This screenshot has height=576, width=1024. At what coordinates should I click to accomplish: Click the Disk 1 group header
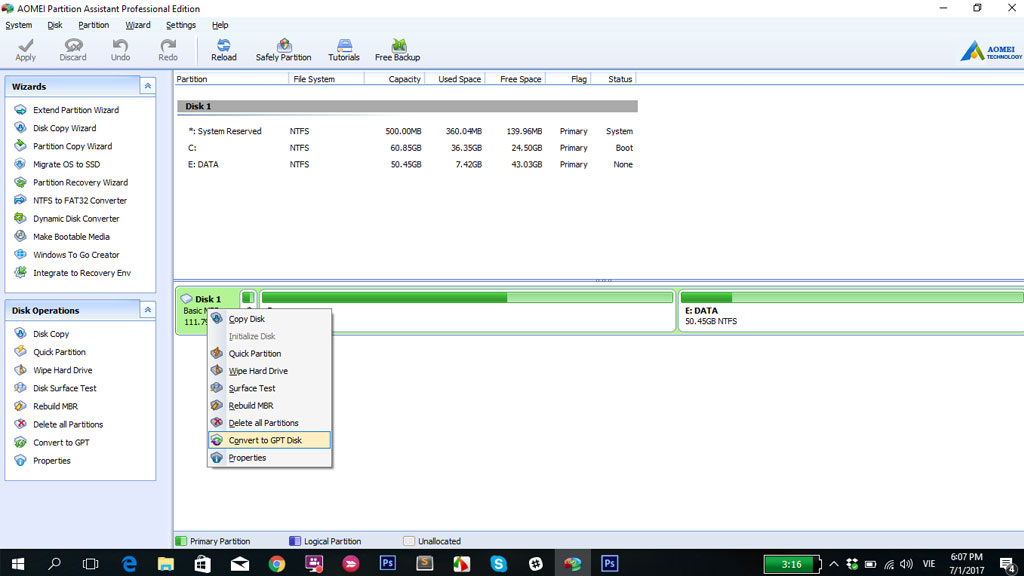[407, 106]
